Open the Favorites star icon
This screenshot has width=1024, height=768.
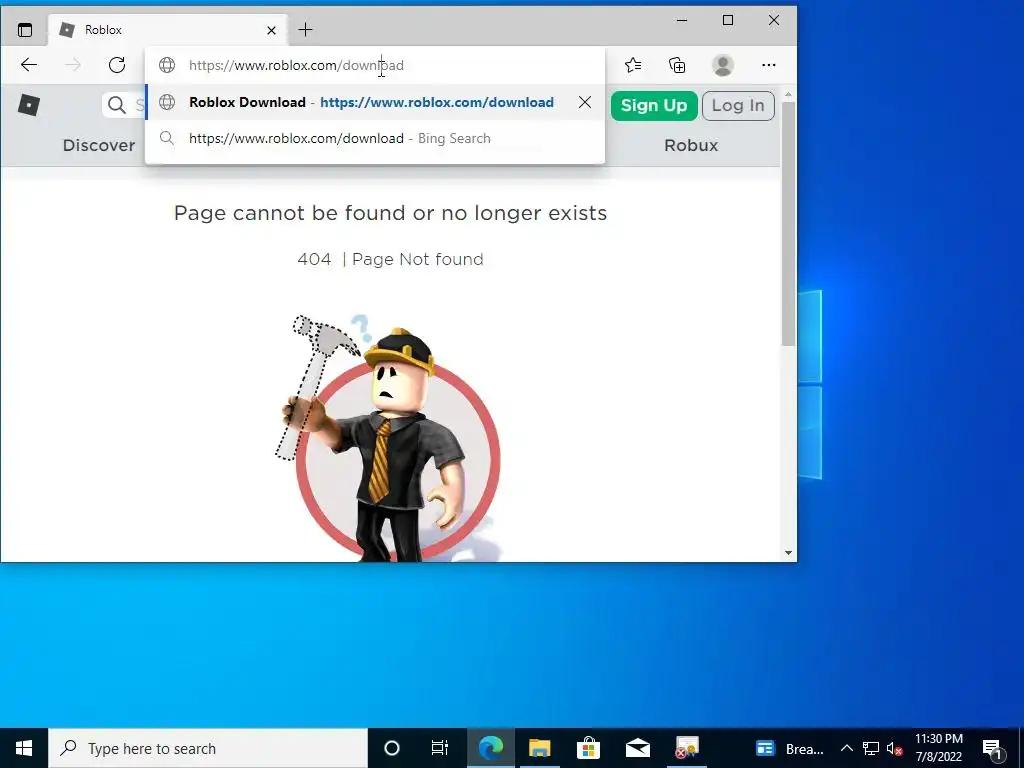pyautogui.click(x=633, y=65)
